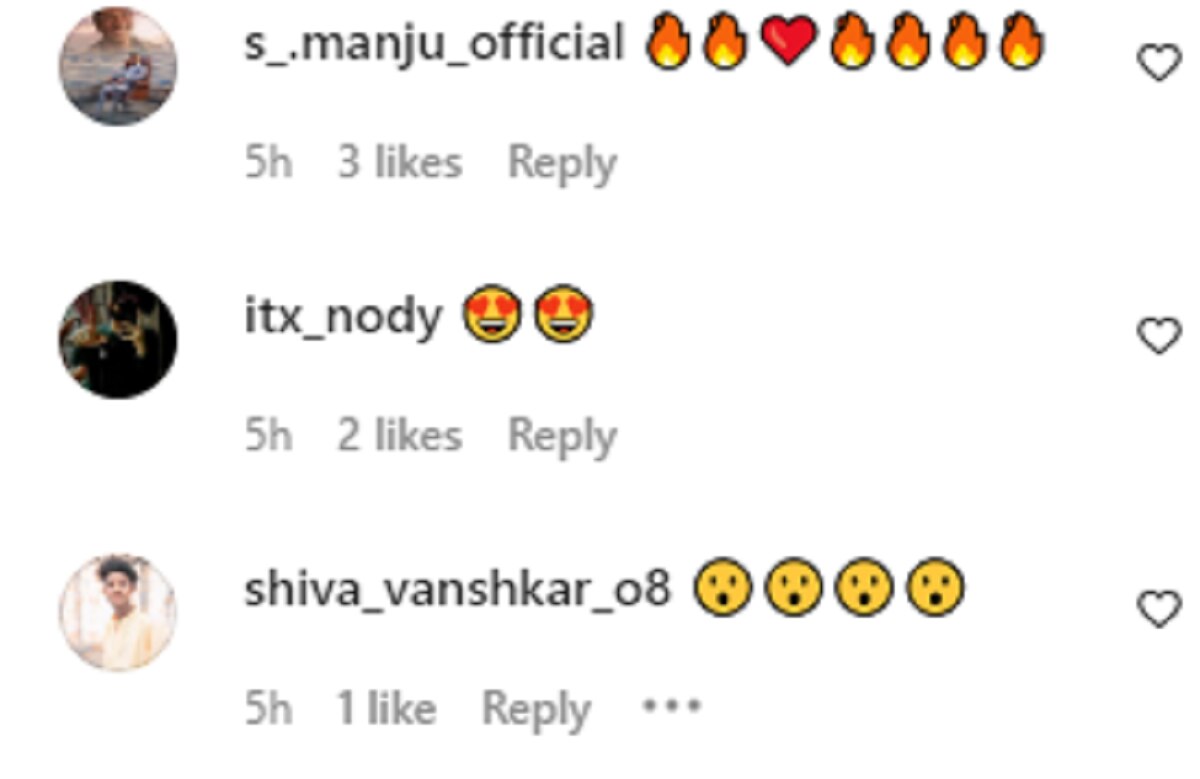
Task: Reply to s_.manju_official's comment
Action: click(x=562, y=165)
